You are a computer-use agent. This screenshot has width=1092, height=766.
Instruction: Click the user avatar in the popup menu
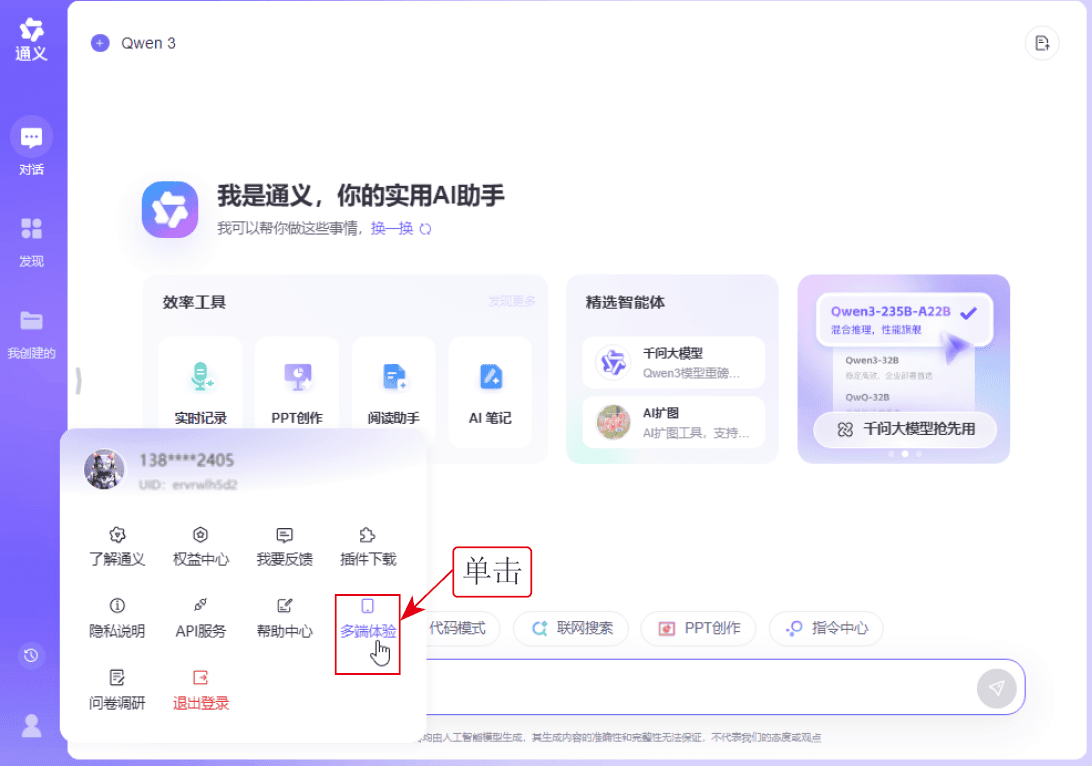[x=104, y=469]
